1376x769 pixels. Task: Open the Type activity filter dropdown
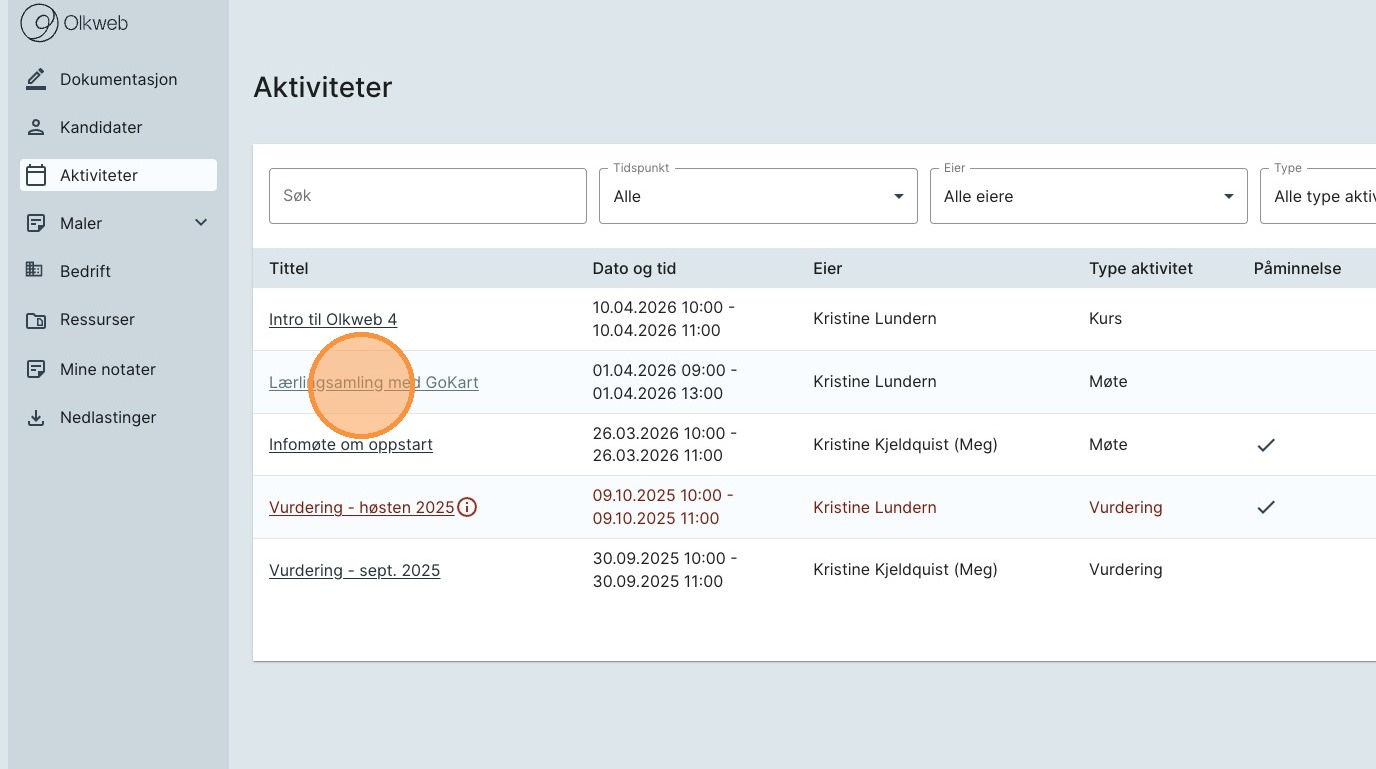[x=1320, y=196]
